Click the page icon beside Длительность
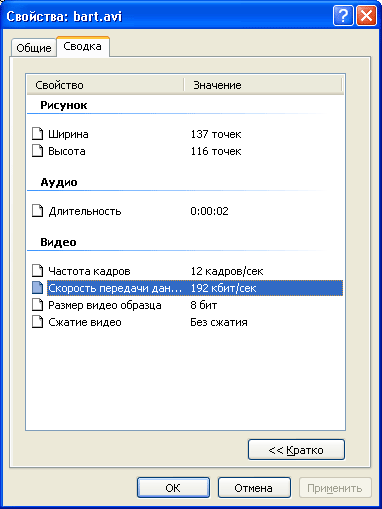Screen dimensions: 382x509 37,211
